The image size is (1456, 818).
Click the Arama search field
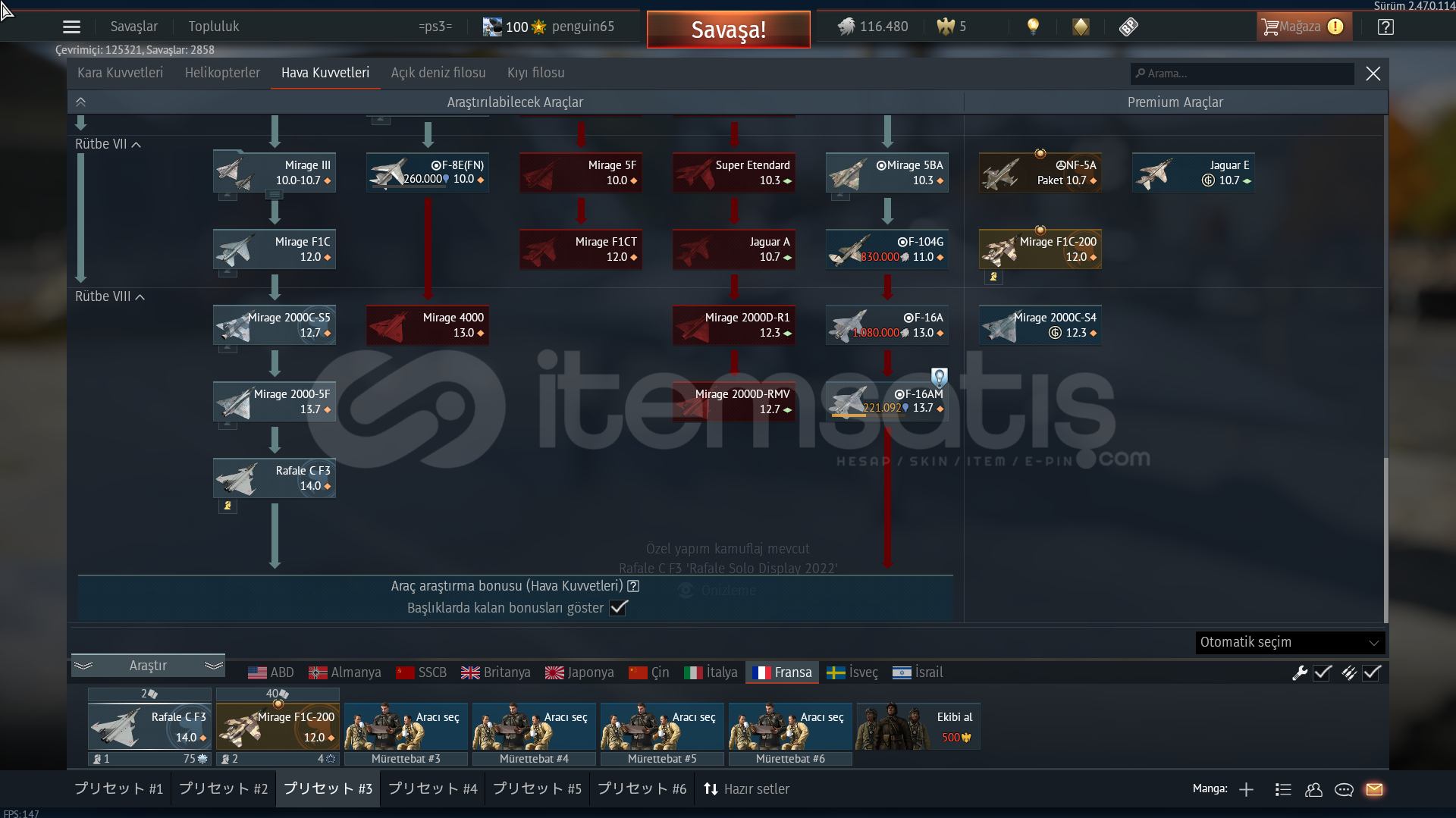pos(1241,74)
